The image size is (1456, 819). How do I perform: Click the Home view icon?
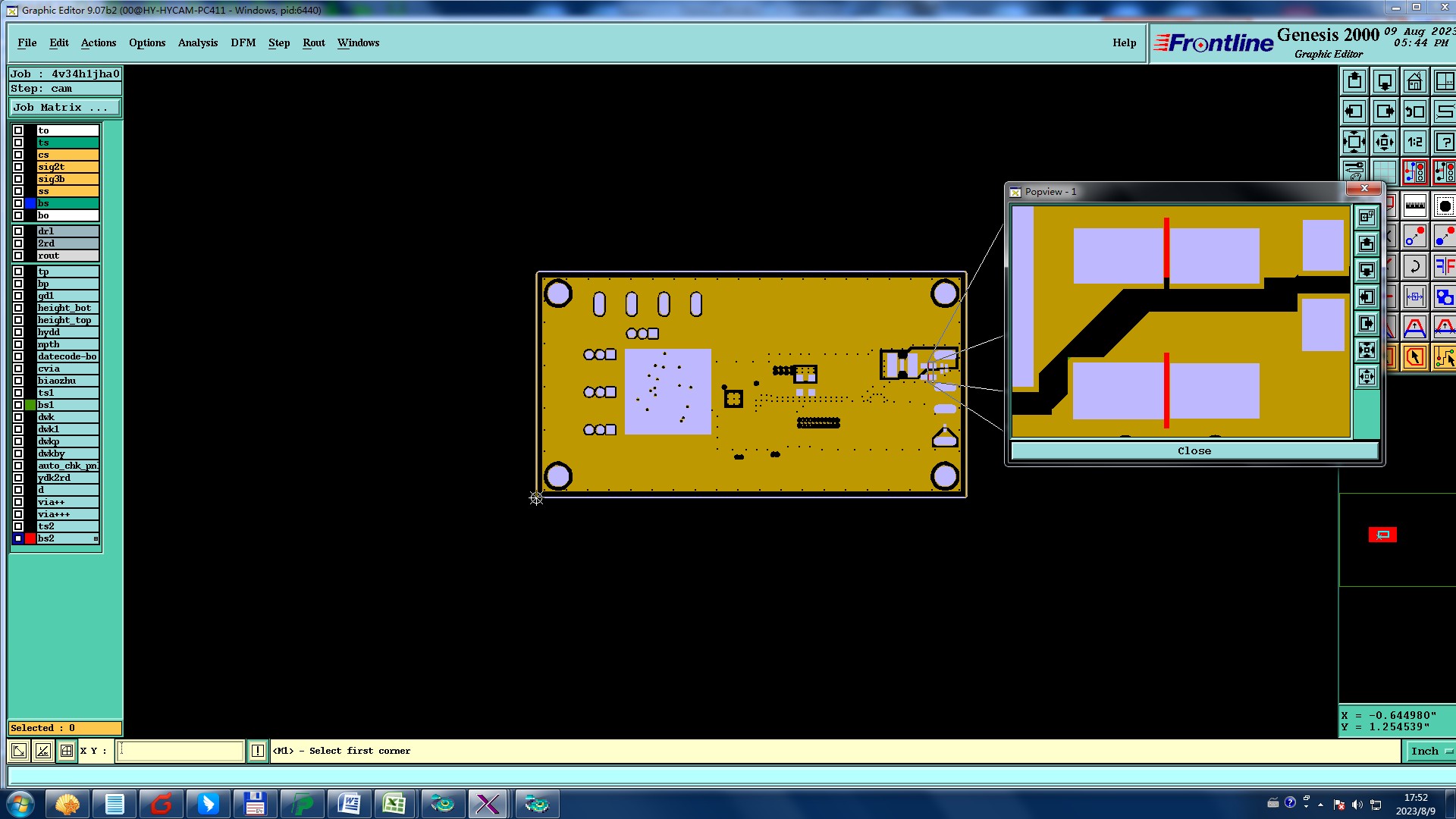1414,81
